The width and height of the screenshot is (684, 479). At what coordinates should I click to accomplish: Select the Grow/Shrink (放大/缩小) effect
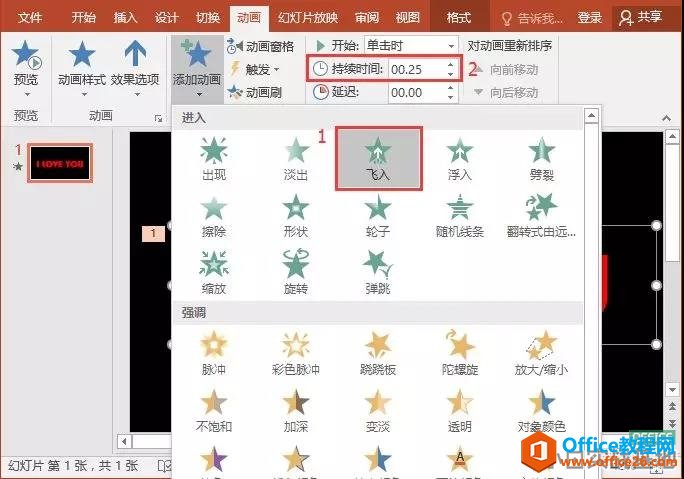pyautogui.click(x=541, y=353)
